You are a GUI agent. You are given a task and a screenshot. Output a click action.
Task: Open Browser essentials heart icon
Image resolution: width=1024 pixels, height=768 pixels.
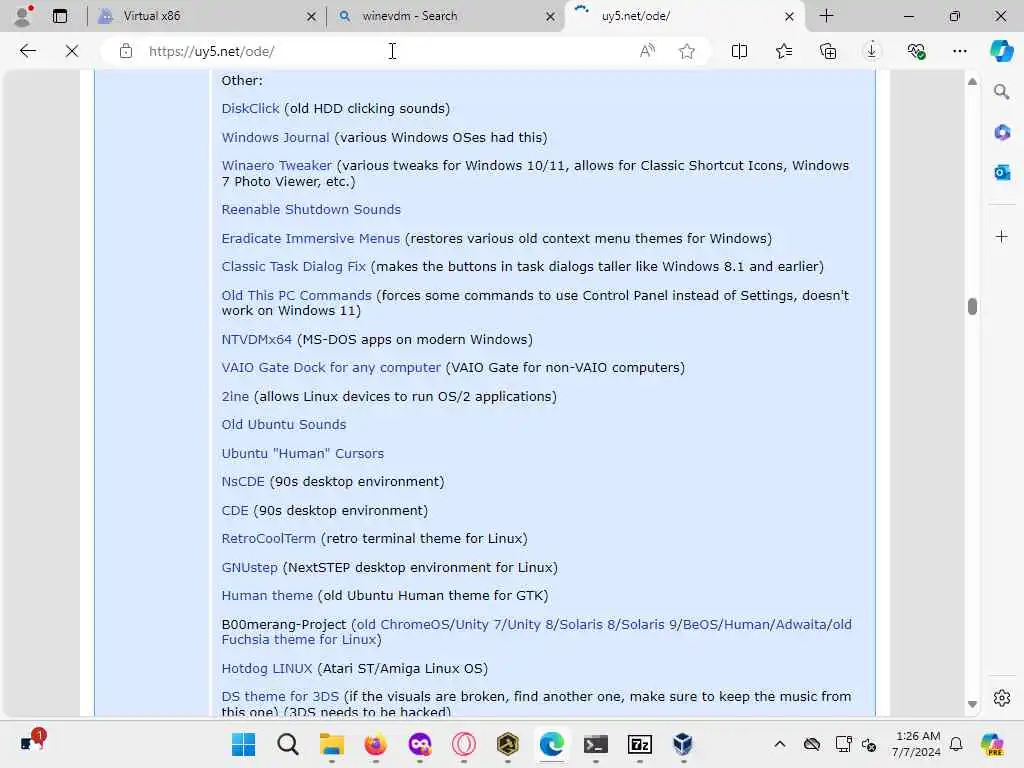pyautogui.click(x=916, y=51)
